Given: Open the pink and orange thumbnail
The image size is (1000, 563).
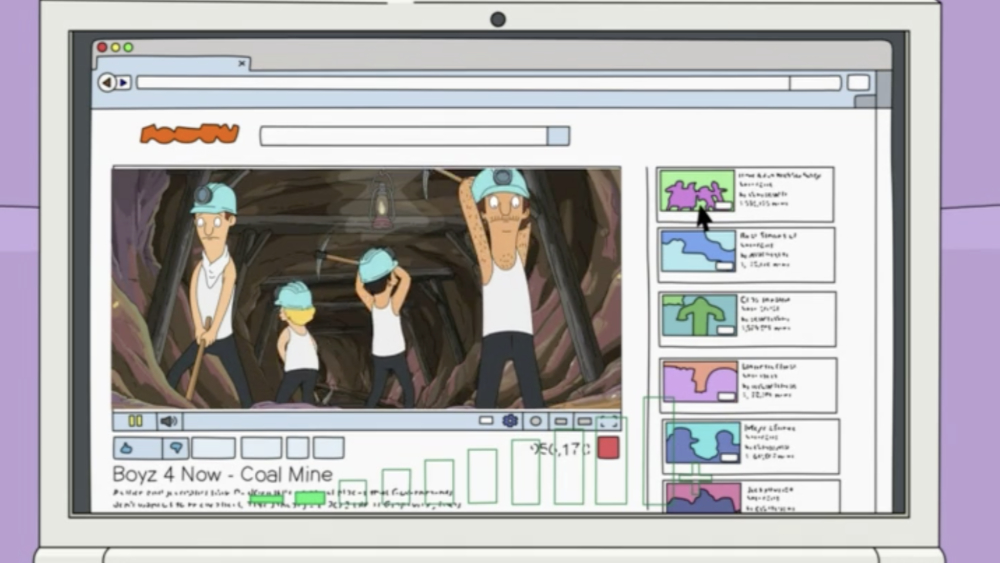Looking at the screenshot, I should [700, 381].
